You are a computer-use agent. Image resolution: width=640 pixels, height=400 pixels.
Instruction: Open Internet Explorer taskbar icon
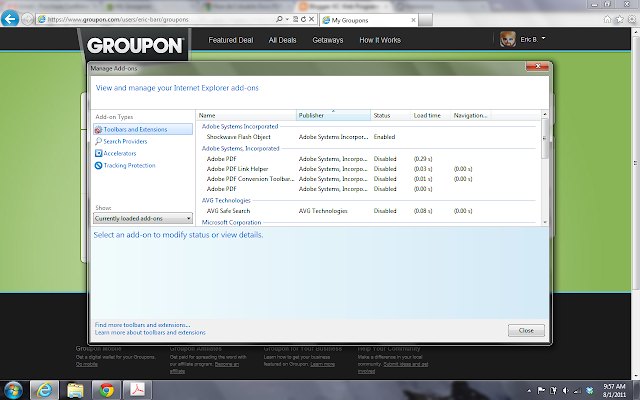click(44, 391)
